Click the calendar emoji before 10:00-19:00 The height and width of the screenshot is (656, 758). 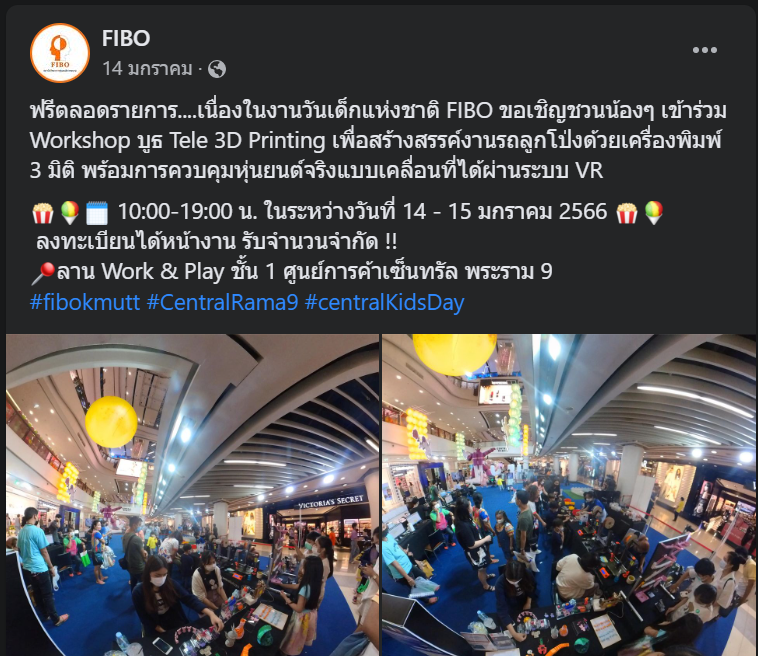[97, 213]
